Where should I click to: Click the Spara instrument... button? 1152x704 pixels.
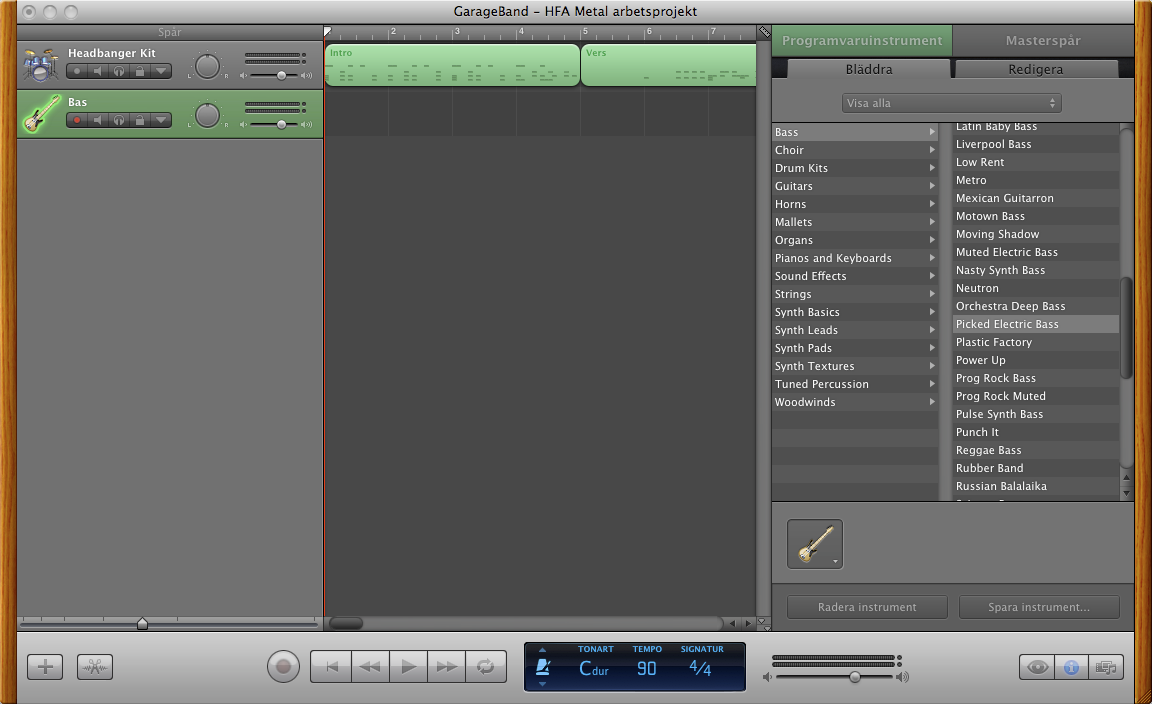click(x=1039, y=607)
